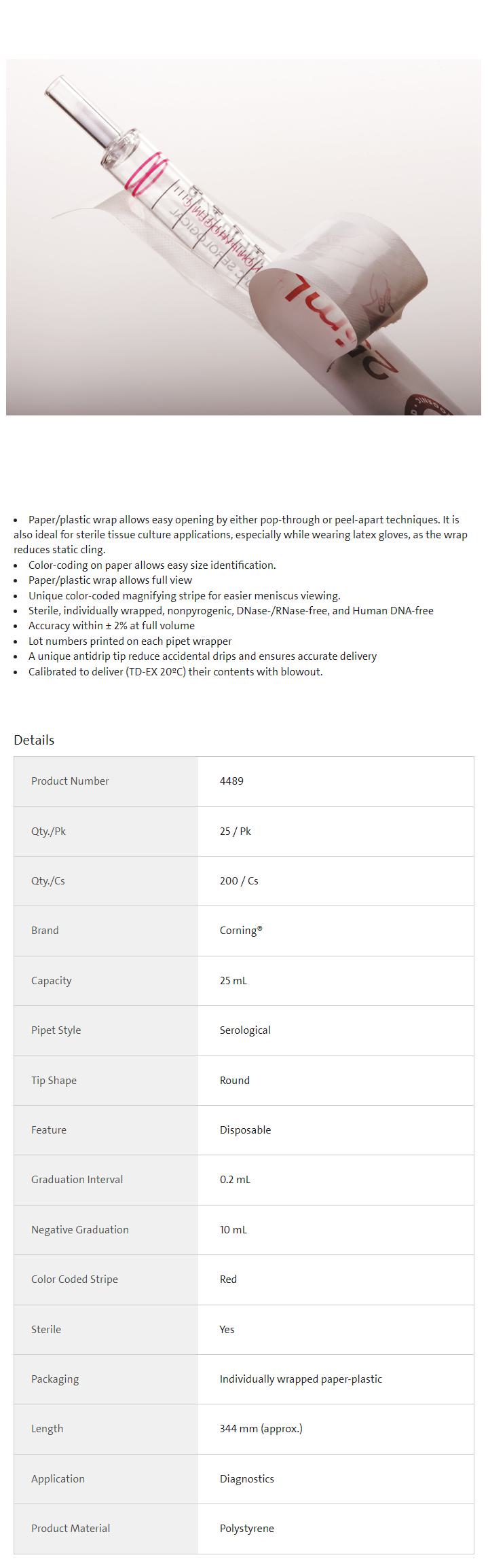Click the "Corning®" brand value
This screenshot has height=1568, width=488.
(x=240, y=931)
